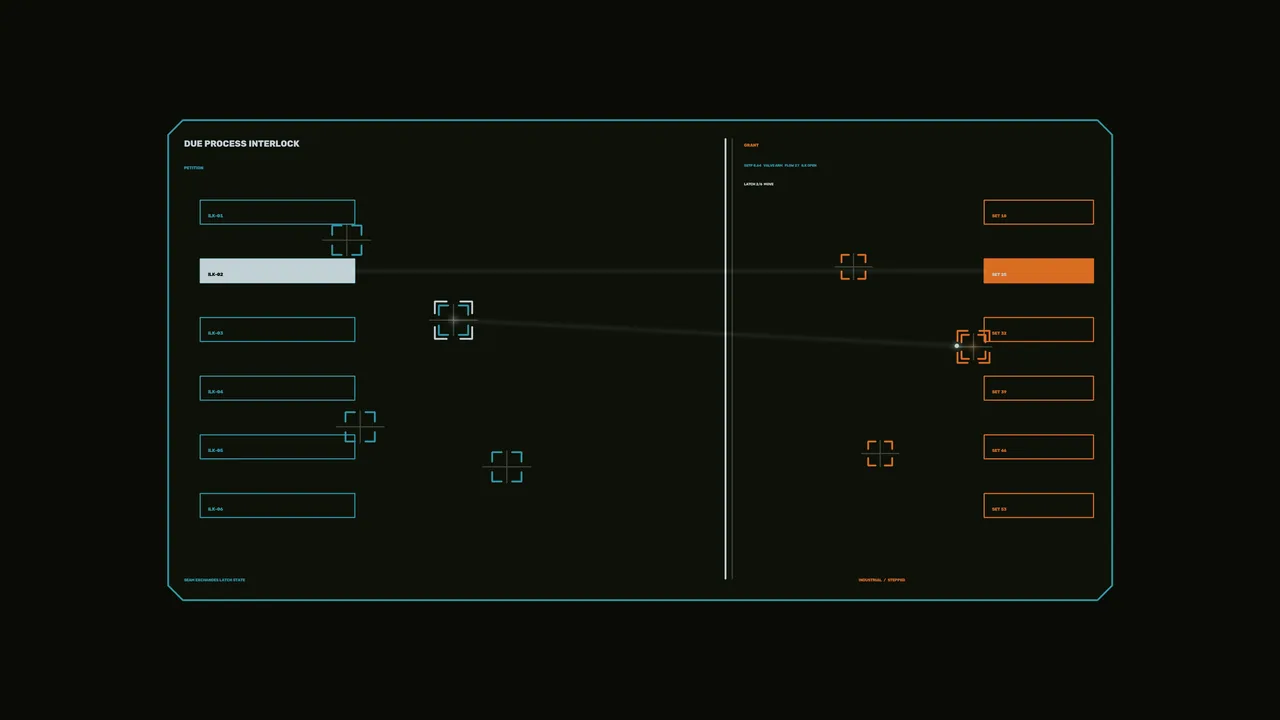Click the glowing white reticle marker
The image size is (1280, 720).
[453, 320]
